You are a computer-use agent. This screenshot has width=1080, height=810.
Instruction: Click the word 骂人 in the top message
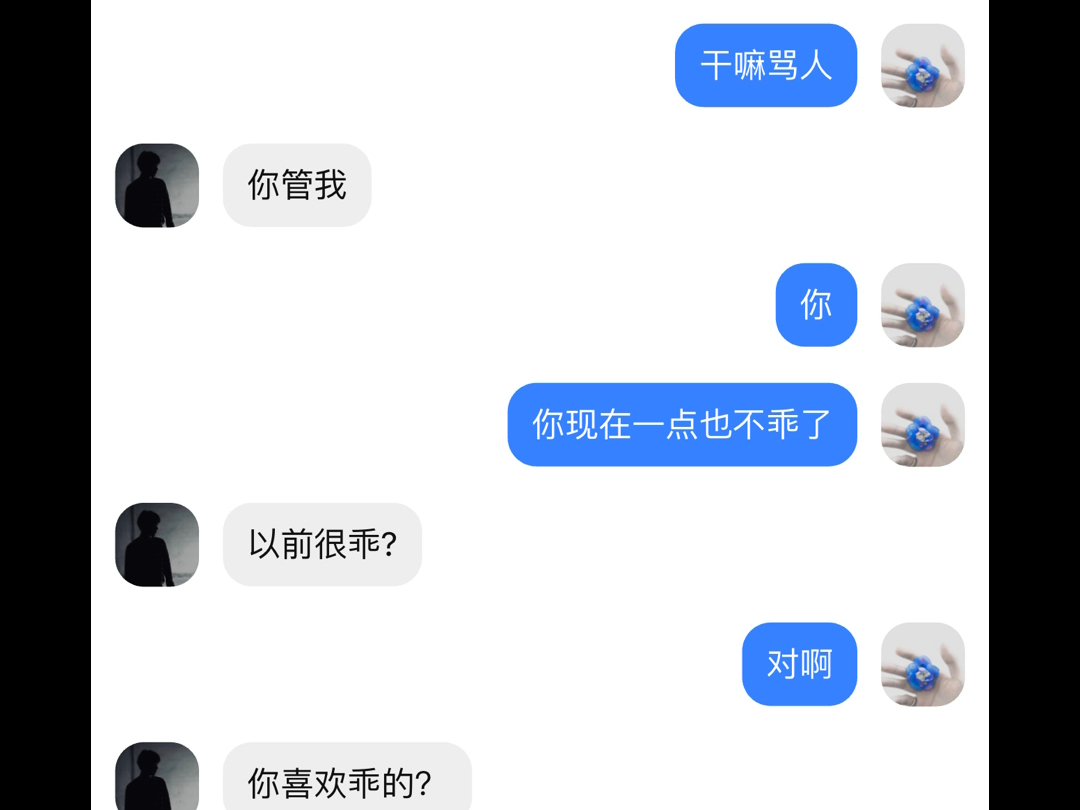coord(800,66)
